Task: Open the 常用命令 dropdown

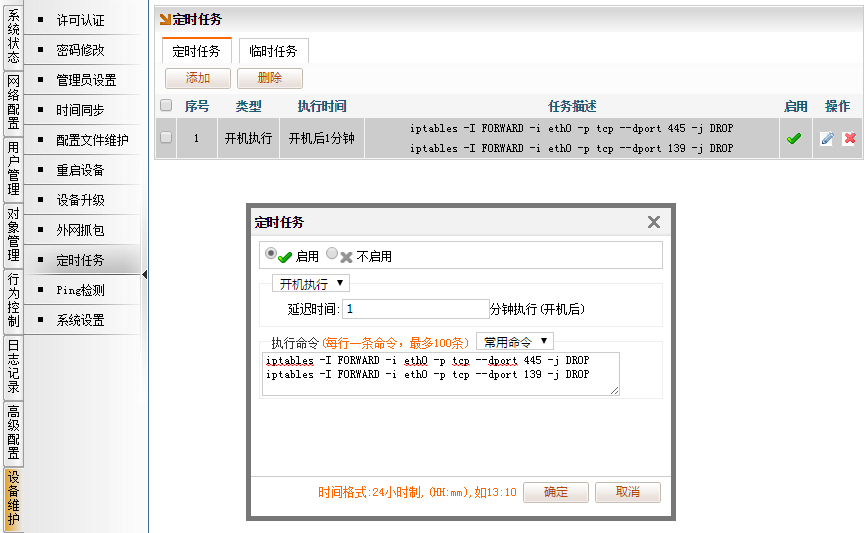Action: pyautogui.click(x=514, y=342)
